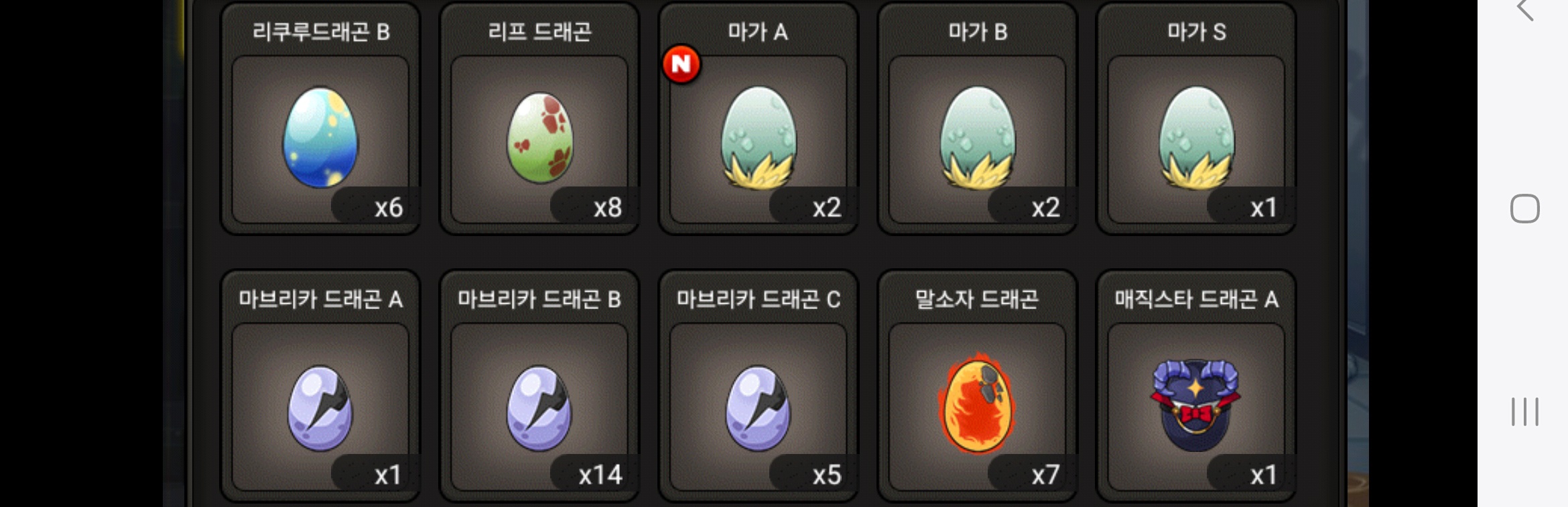Select the 리쿠루드래곤 B blue egg
1568x507 pixels.
(320, 137)
